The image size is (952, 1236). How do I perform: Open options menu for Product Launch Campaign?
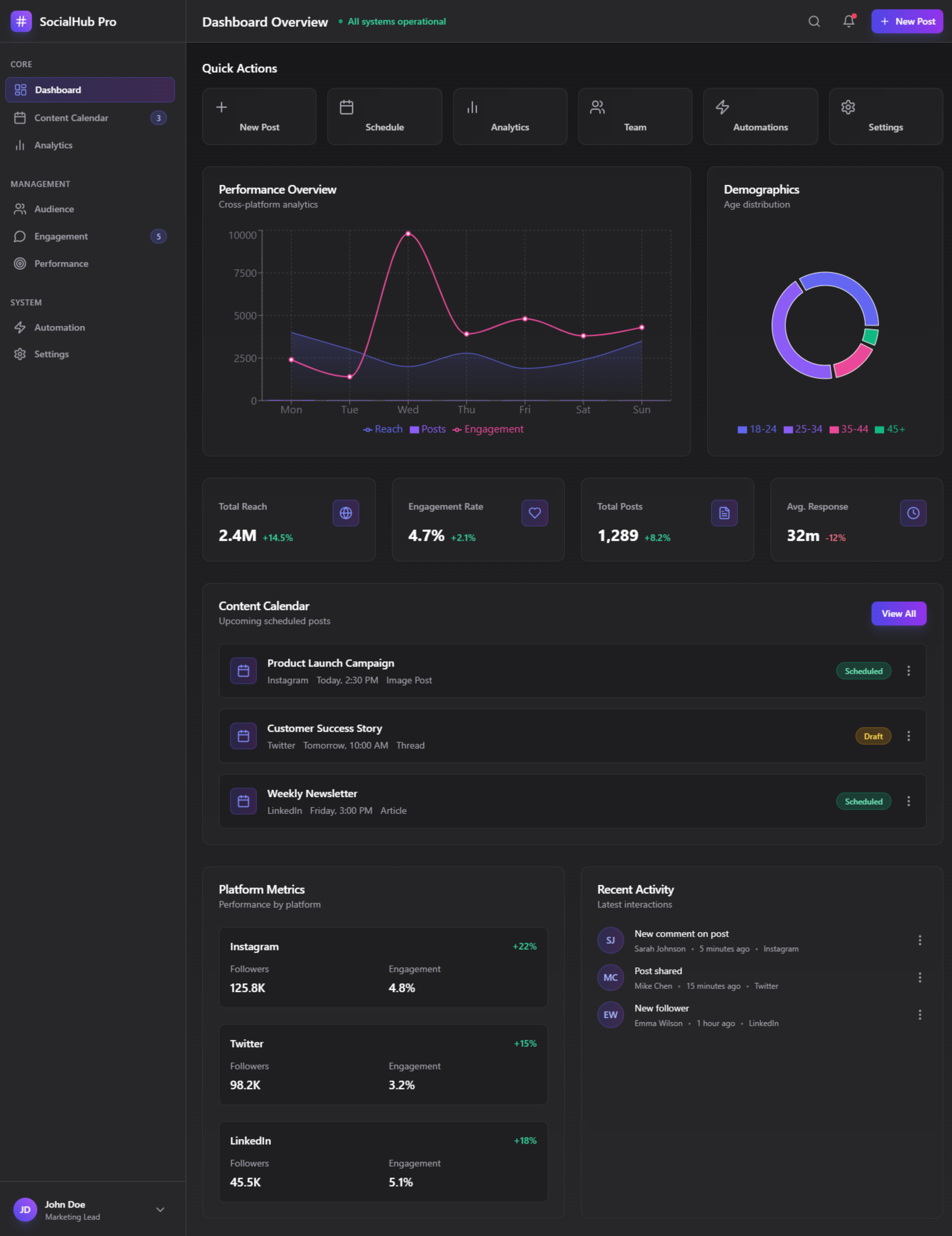(x=908, y=671)
